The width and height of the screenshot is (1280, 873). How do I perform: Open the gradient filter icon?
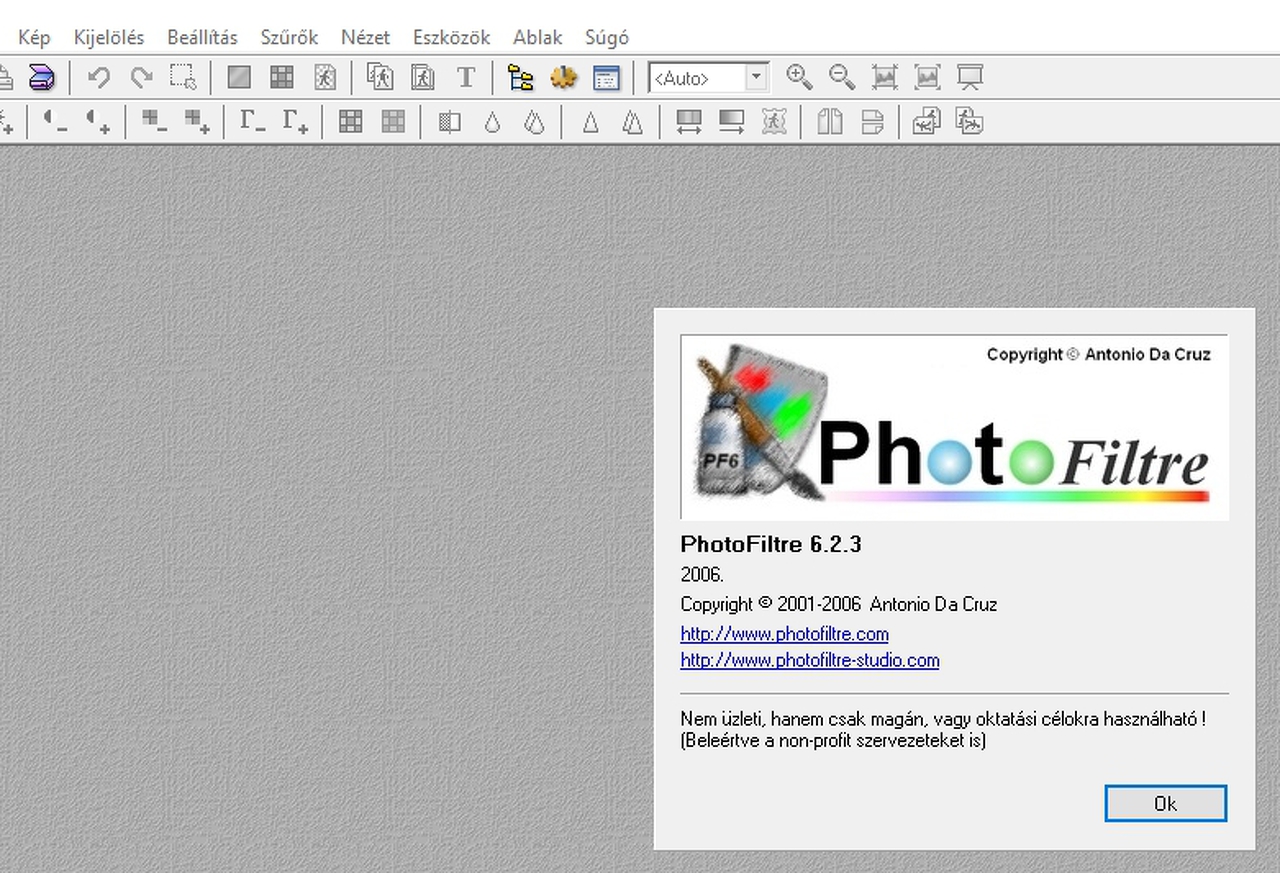tap(731, 122)
